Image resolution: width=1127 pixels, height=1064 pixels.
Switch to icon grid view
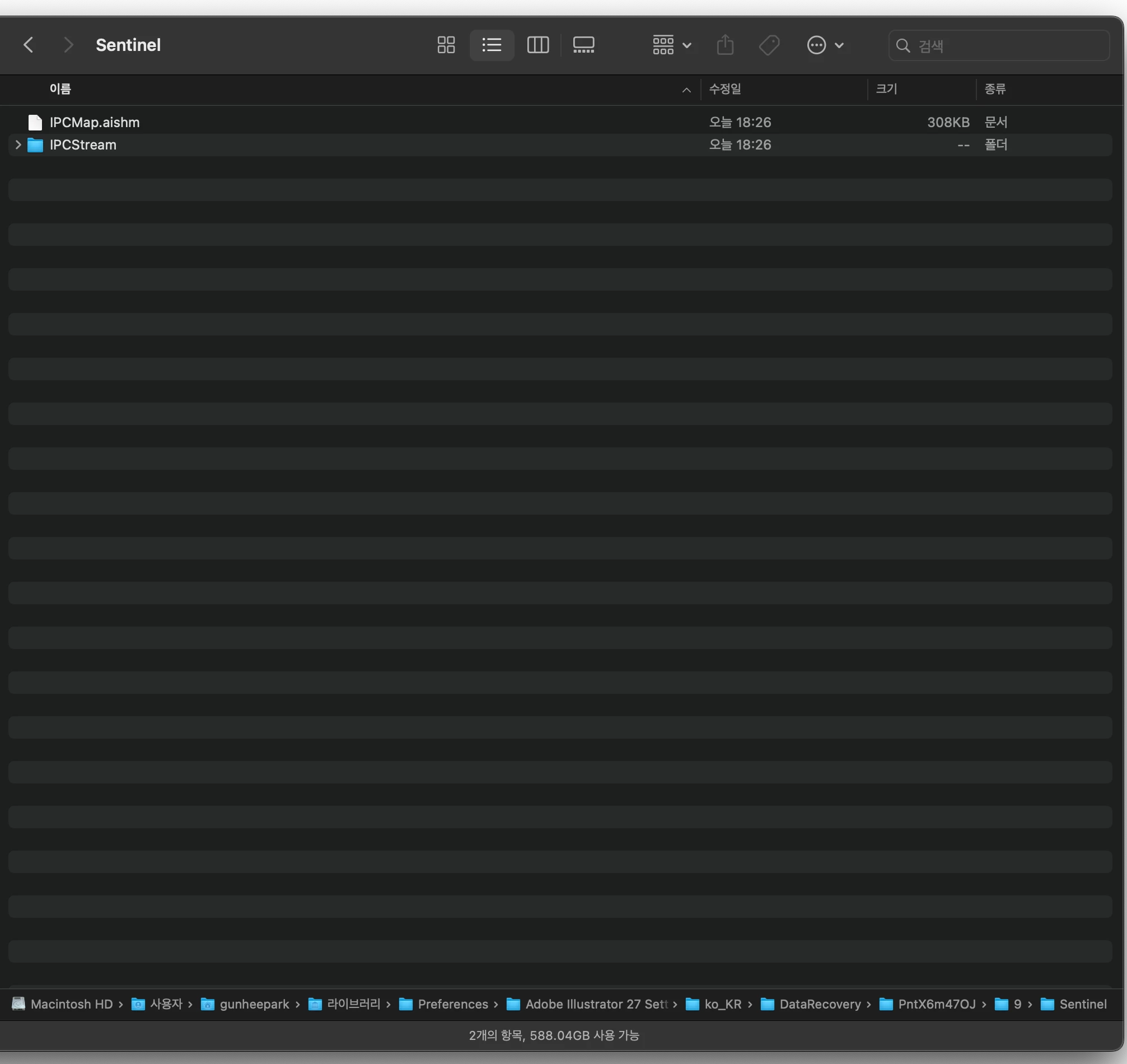click(x=446, y=45)
